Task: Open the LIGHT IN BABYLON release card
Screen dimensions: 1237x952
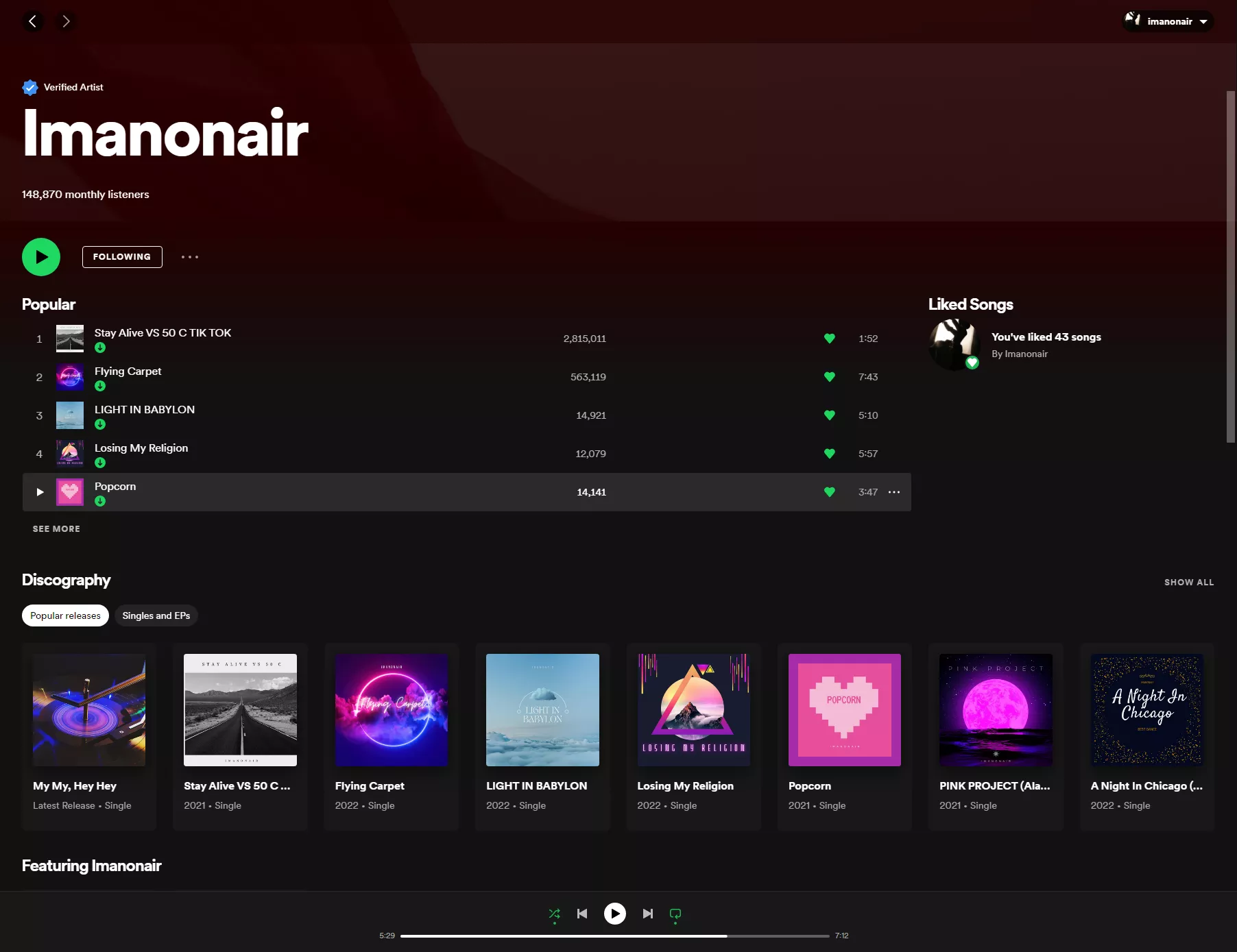Action: point(542,737)
